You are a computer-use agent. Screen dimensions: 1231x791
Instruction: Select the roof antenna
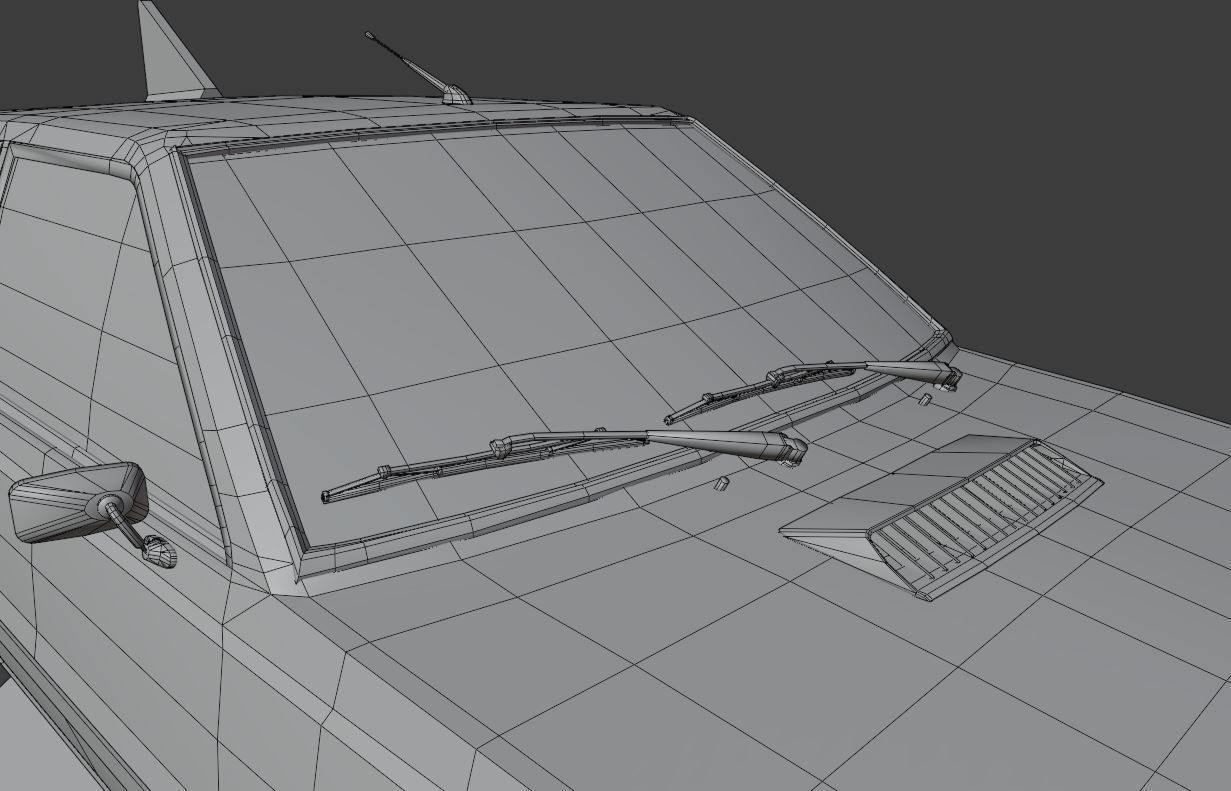[x=420, y=68]
